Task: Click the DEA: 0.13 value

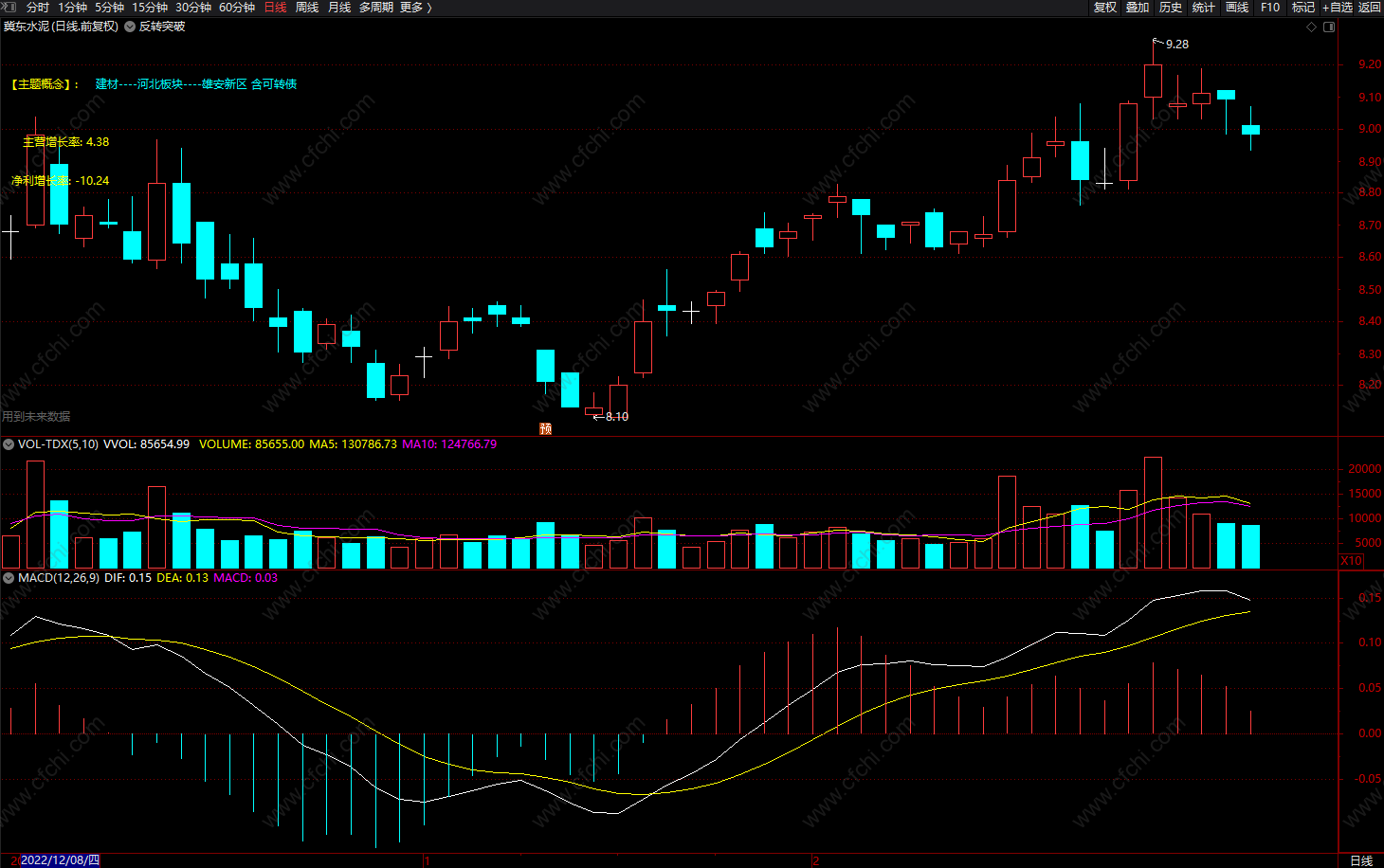Action: [x=182, y=578]
